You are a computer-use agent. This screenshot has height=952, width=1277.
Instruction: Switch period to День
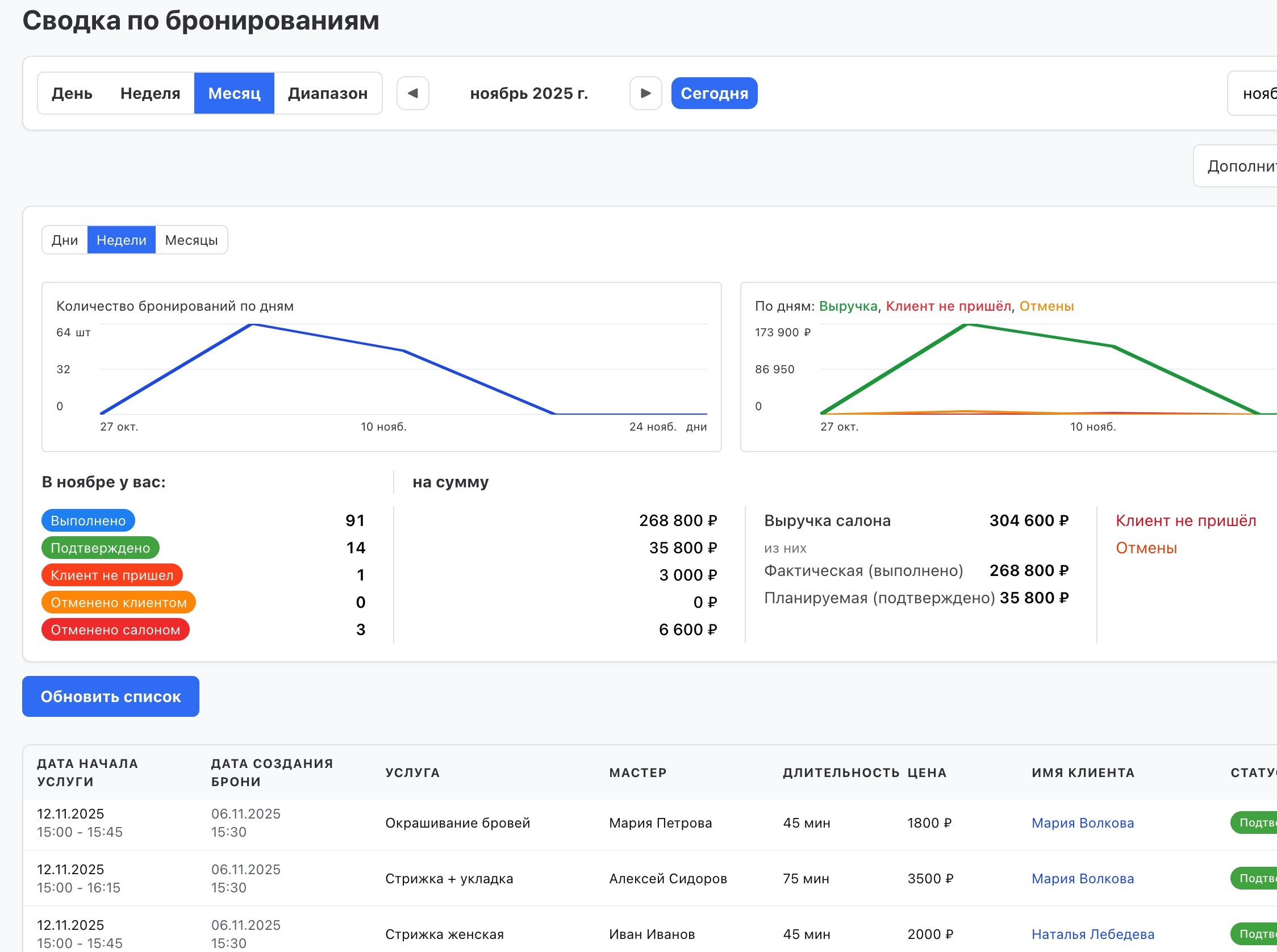pos(72,93)
